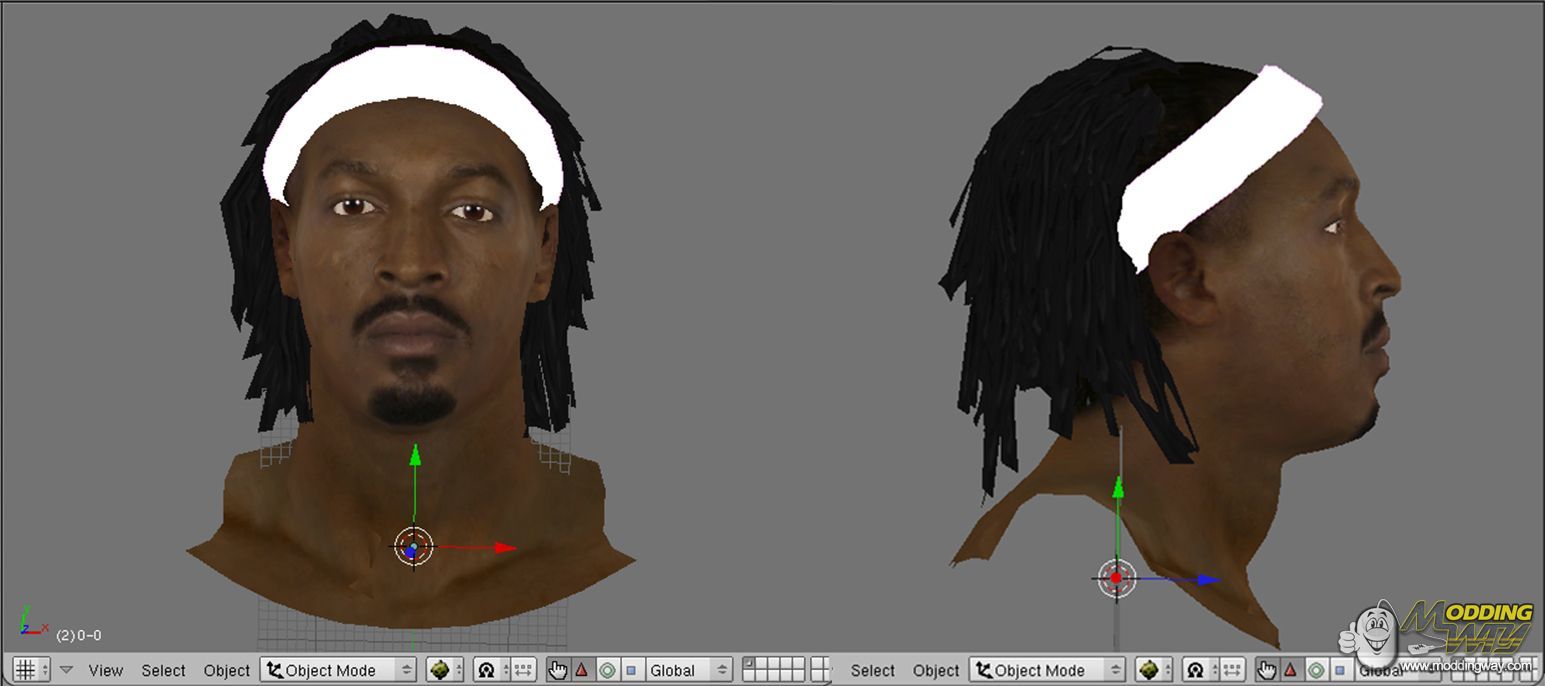This screenshot has height=686, width=1545.
Task: Enable the scale manipulator blue square, left viewport
Action: click(630, 670)
